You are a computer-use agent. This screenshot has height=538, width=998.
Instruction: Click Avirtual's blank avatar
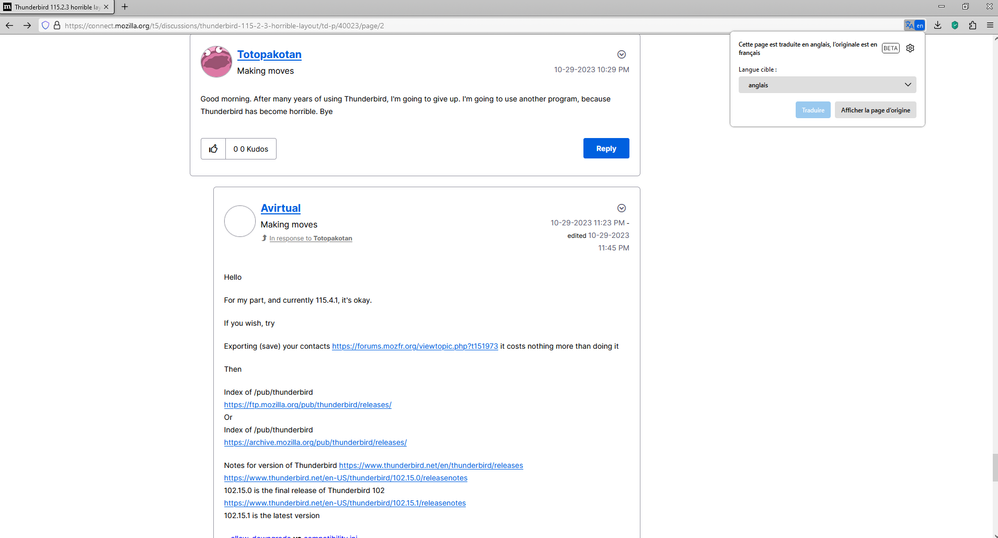click(x=240, y=221)
